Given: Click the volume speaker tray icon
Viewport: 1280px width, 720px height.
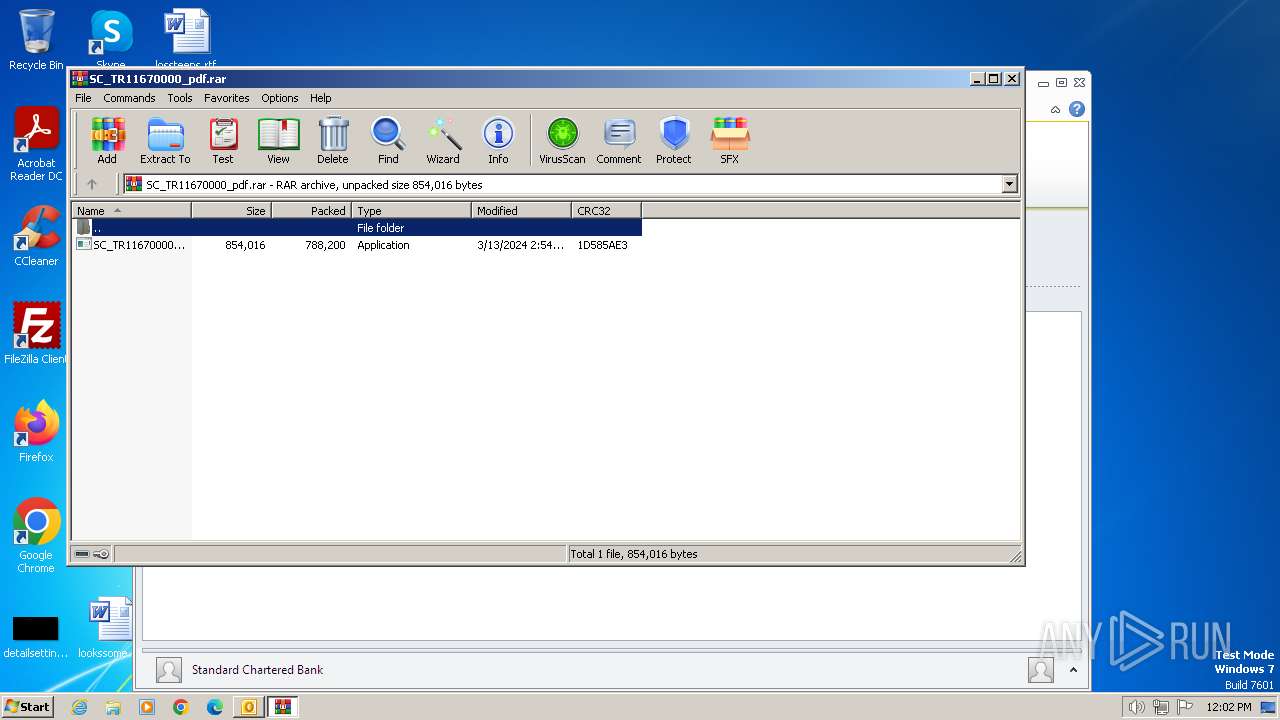Looking at the screenshot, I should pos(1136,707).
